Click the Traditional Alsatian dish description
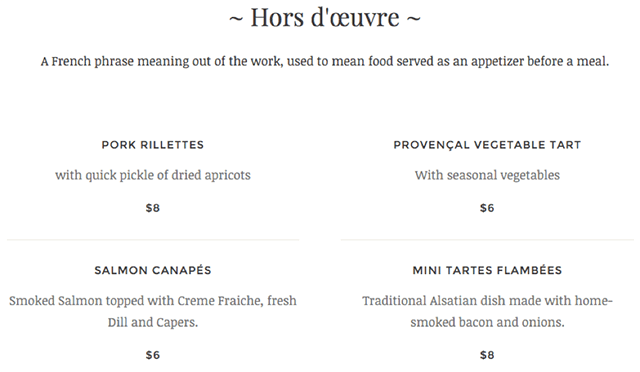 tap(487, 312)
